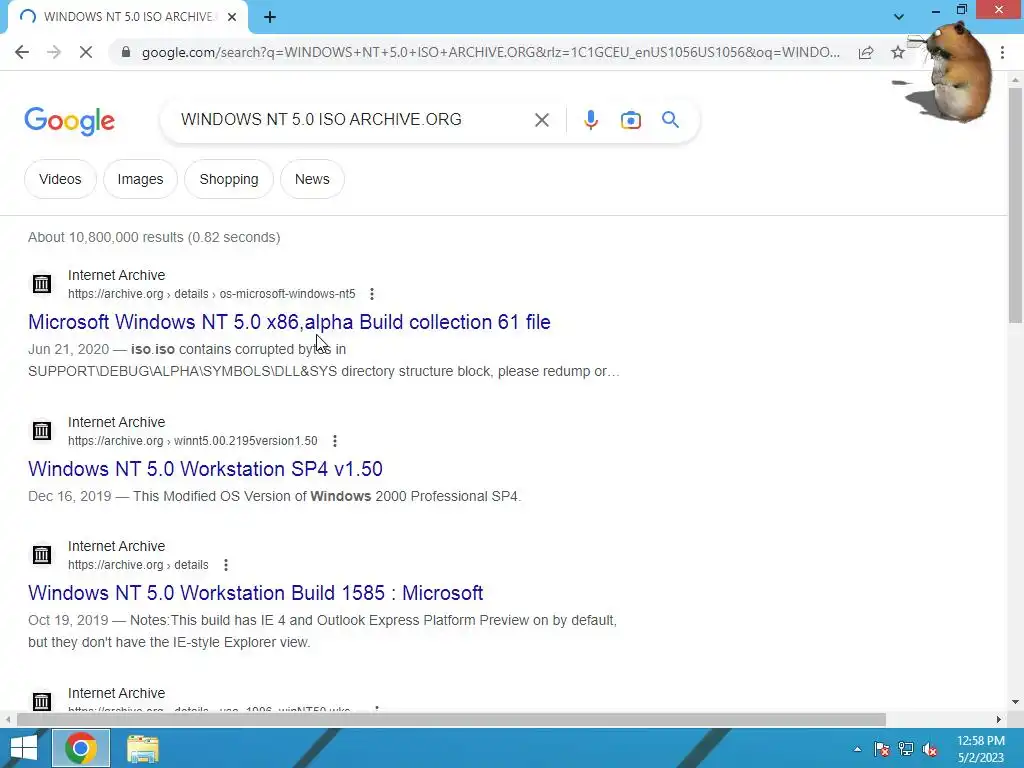
Task: Click the https://archive.org › details › os-microsoft-windows-nt5 URL
Action: click(212, 294)
